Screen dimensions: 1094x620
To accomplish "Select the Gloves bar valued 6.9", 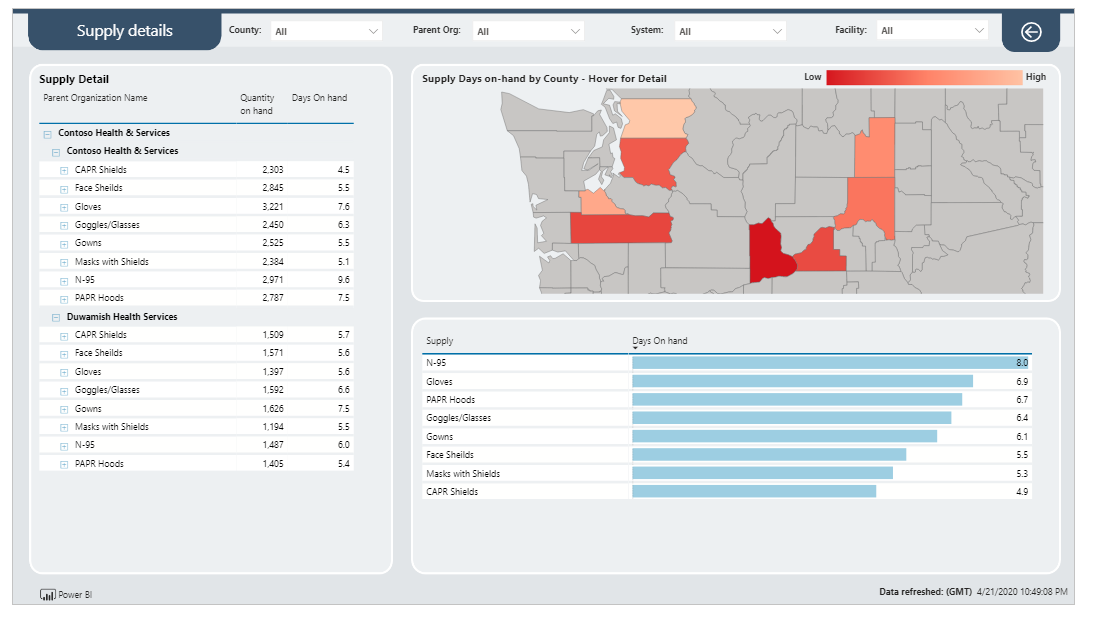I will [x=802, y=381].
